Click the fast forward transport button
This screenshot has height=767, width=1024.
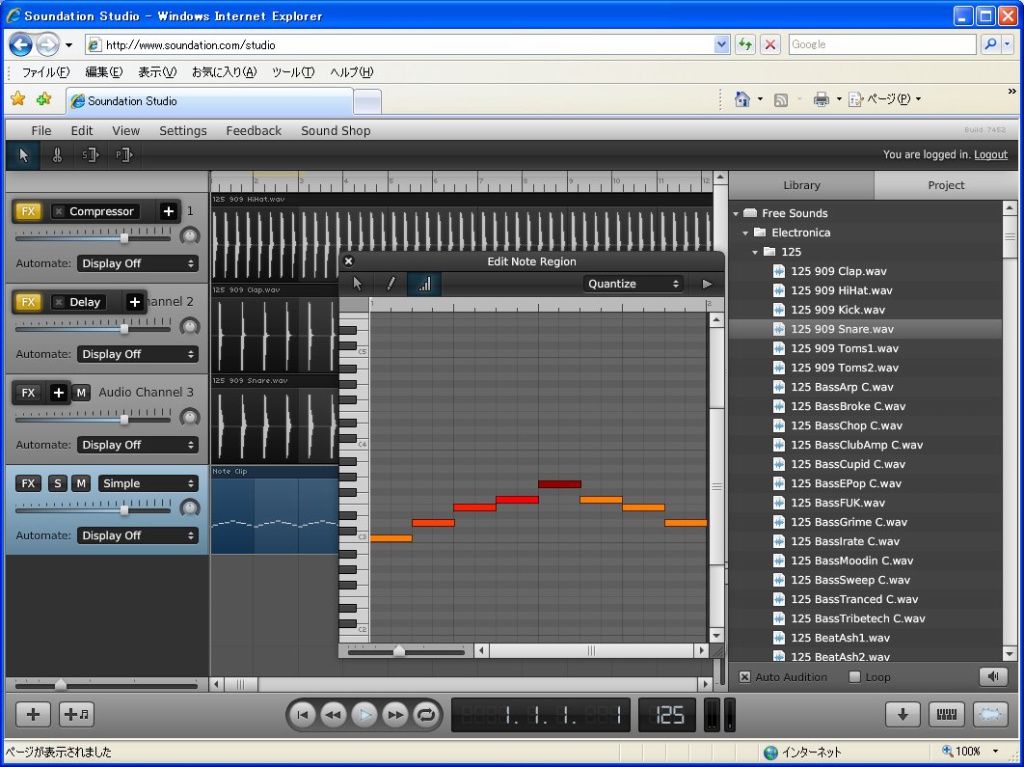pos(396,715)
